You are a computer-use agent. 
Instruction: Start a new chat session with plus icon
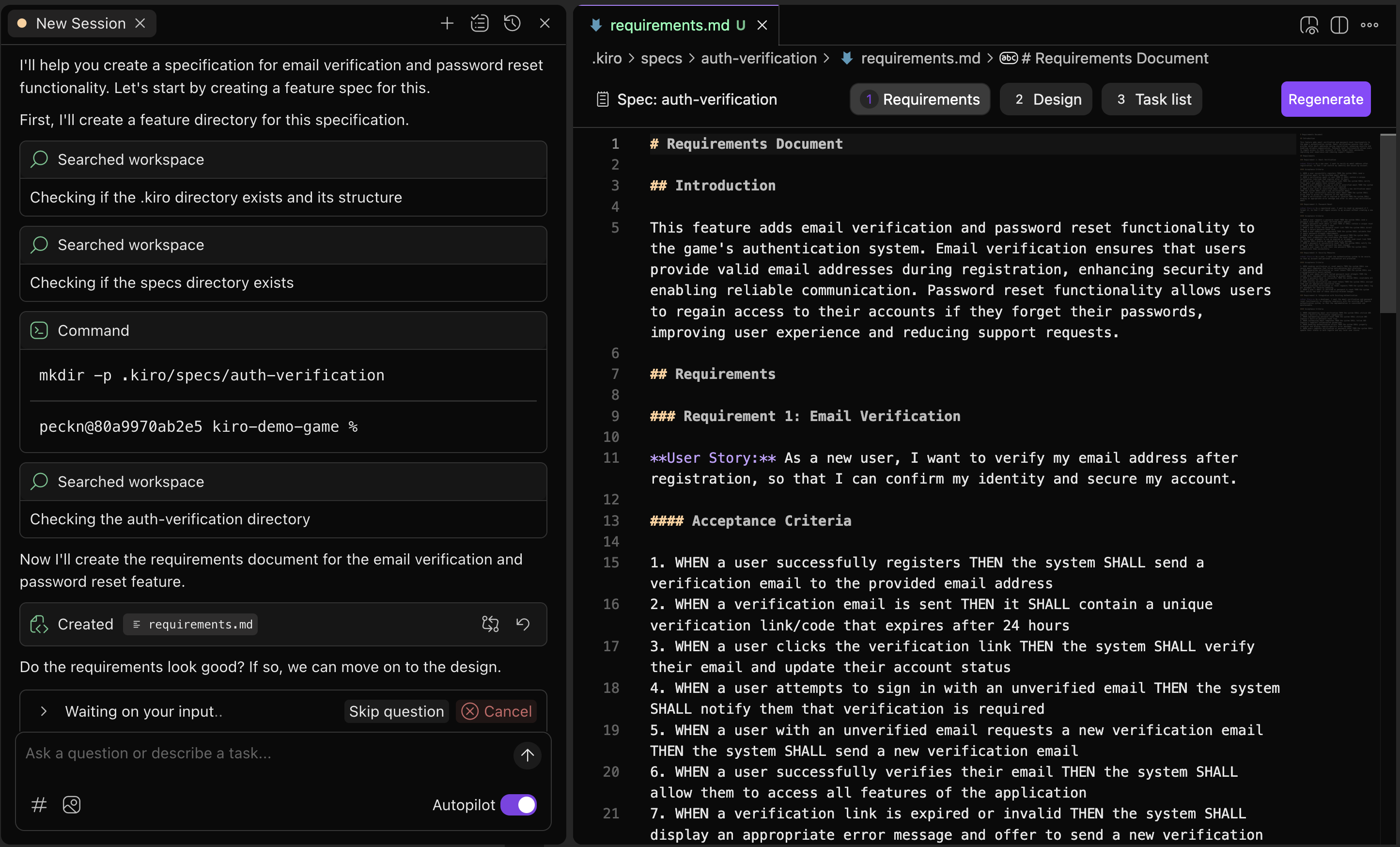[447, 23]
